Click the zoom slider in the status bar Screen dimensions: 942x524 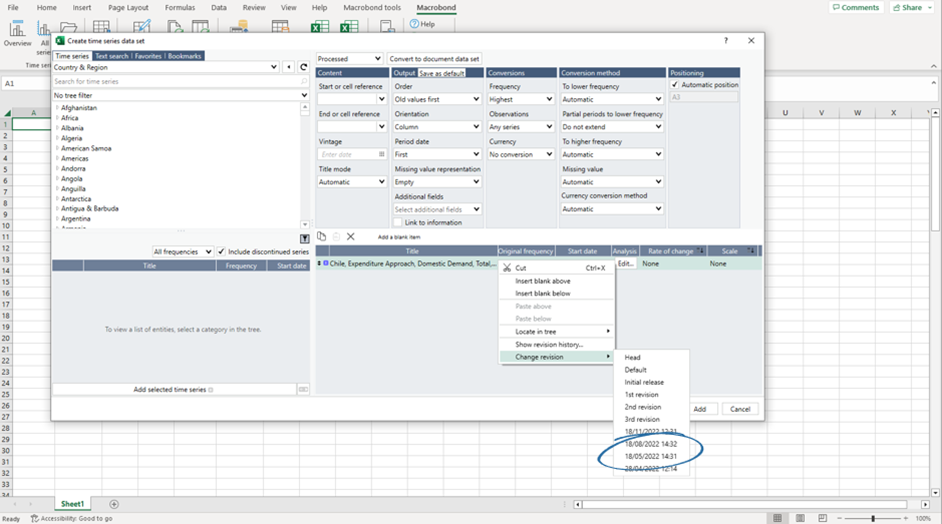tap(873, 518)
